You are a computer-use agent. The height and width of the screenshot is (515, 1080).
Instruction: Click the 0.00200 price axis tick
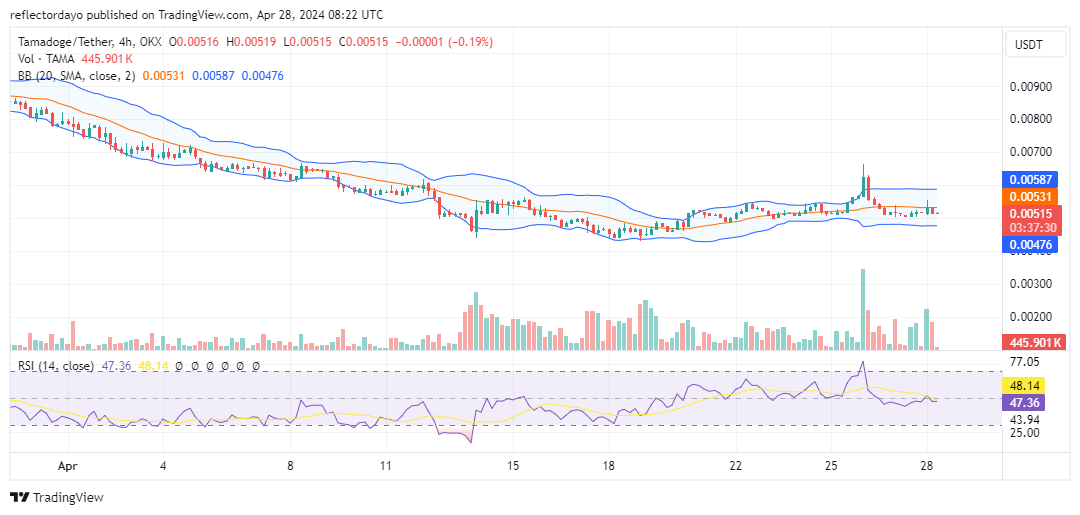[x=1030, y=317]
